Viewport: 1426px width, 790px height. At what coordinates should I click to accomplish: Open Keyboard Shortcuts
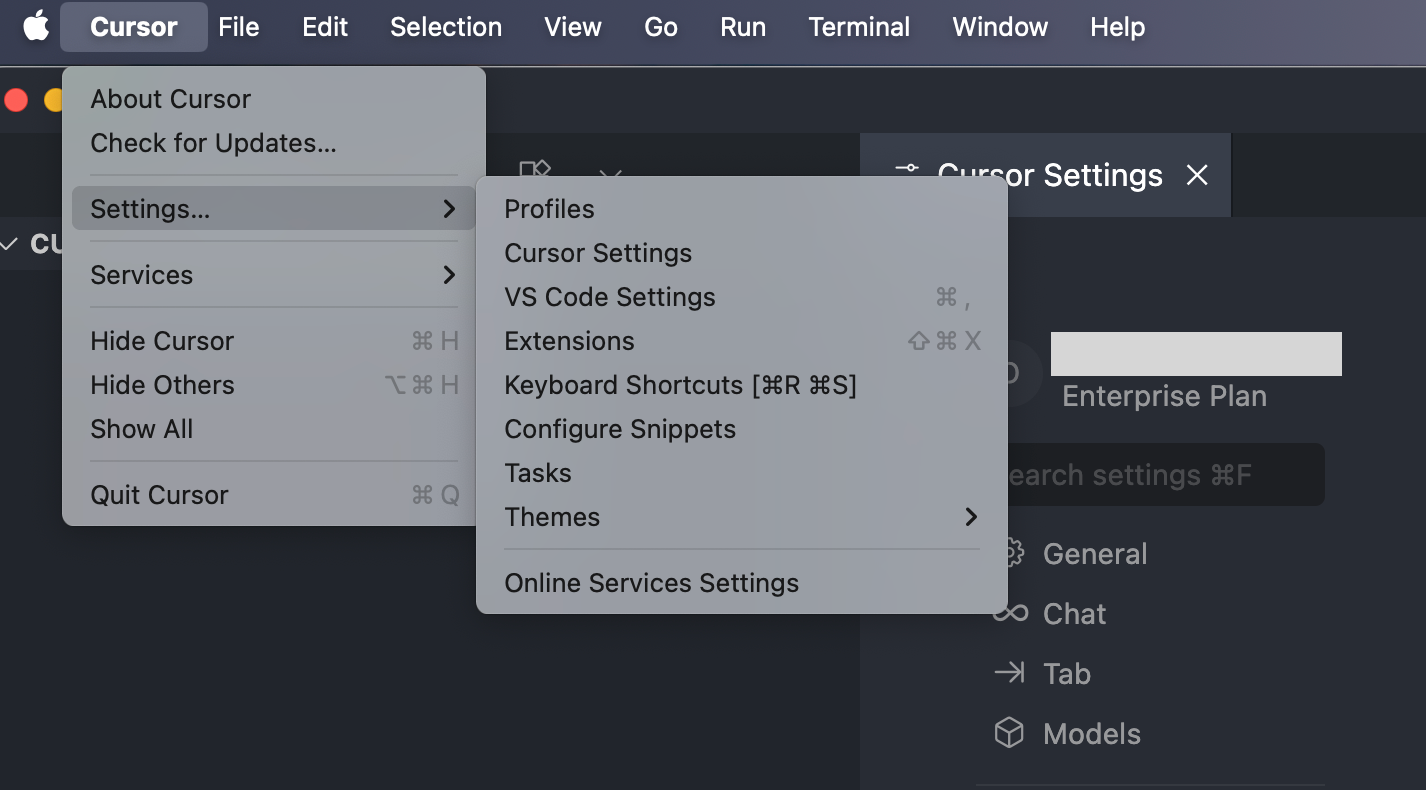742,385
